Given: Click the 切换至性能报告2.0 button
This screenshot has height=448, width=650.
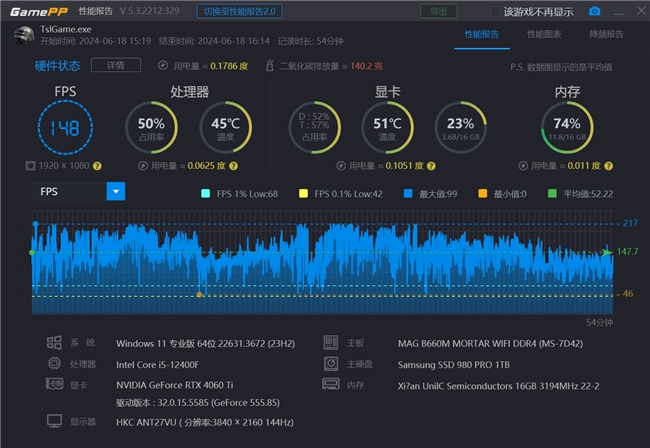Looking at the screenshot, I should click(240, 11).
